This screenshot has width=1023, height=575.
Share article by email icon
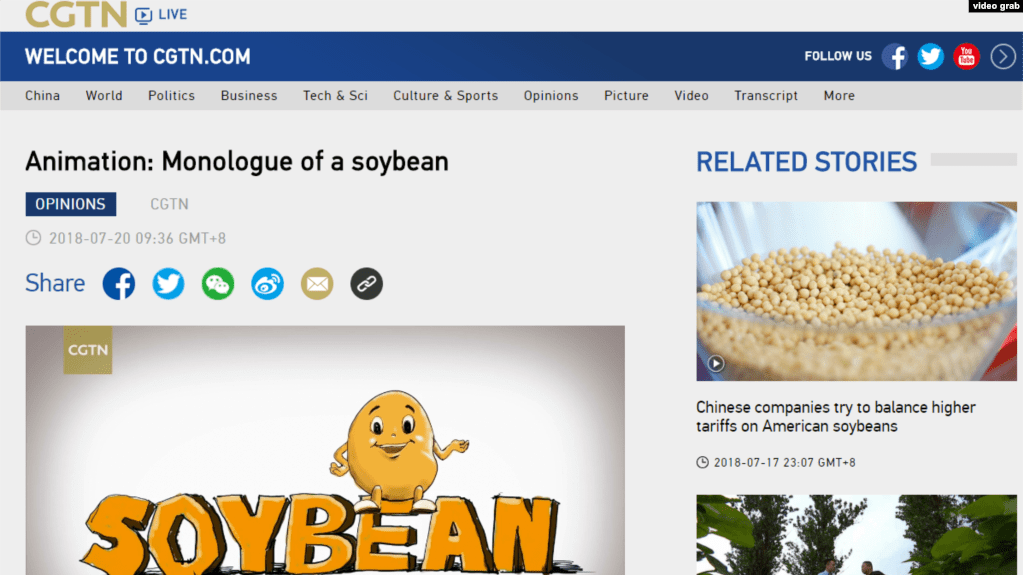tap(317, 284)
